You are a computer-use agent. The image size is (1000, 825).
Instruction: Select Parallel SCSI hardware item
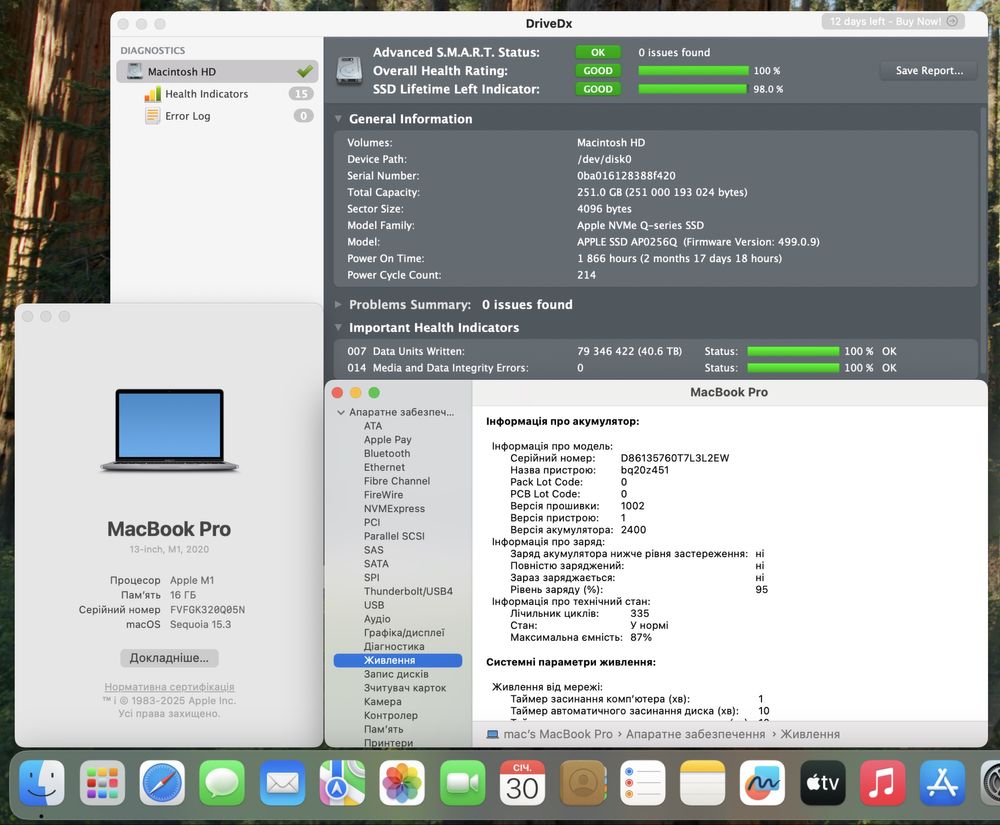(x=394, y=536)
